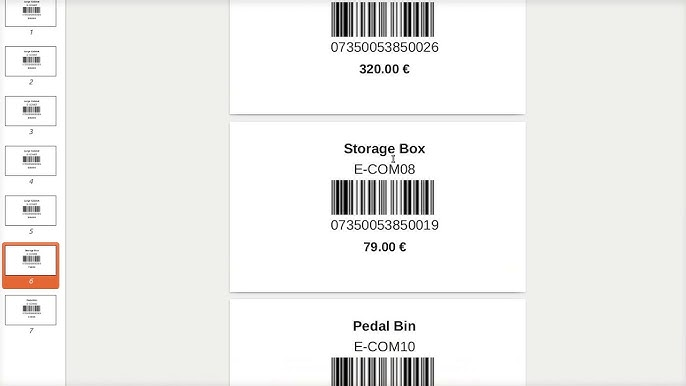686x386 pixels.
Task: Click the Storage Box title text
Action: point(384,149)
